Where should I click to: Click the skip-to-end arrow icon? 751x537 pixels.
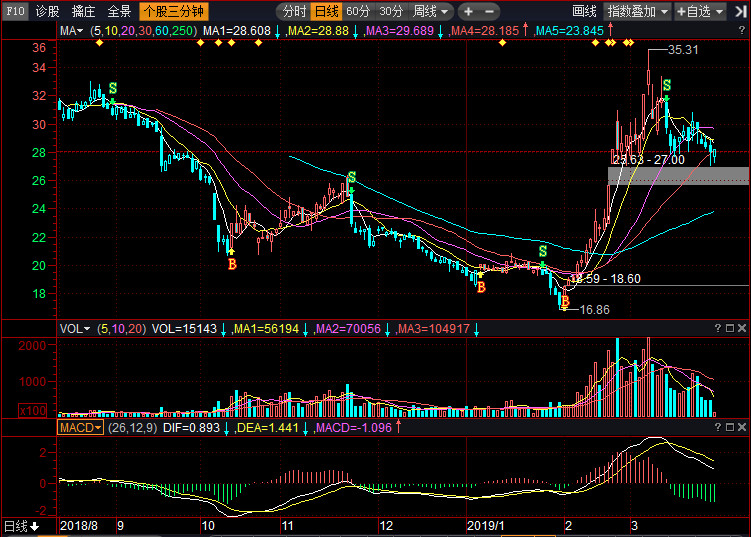click(x=740, y=11)
